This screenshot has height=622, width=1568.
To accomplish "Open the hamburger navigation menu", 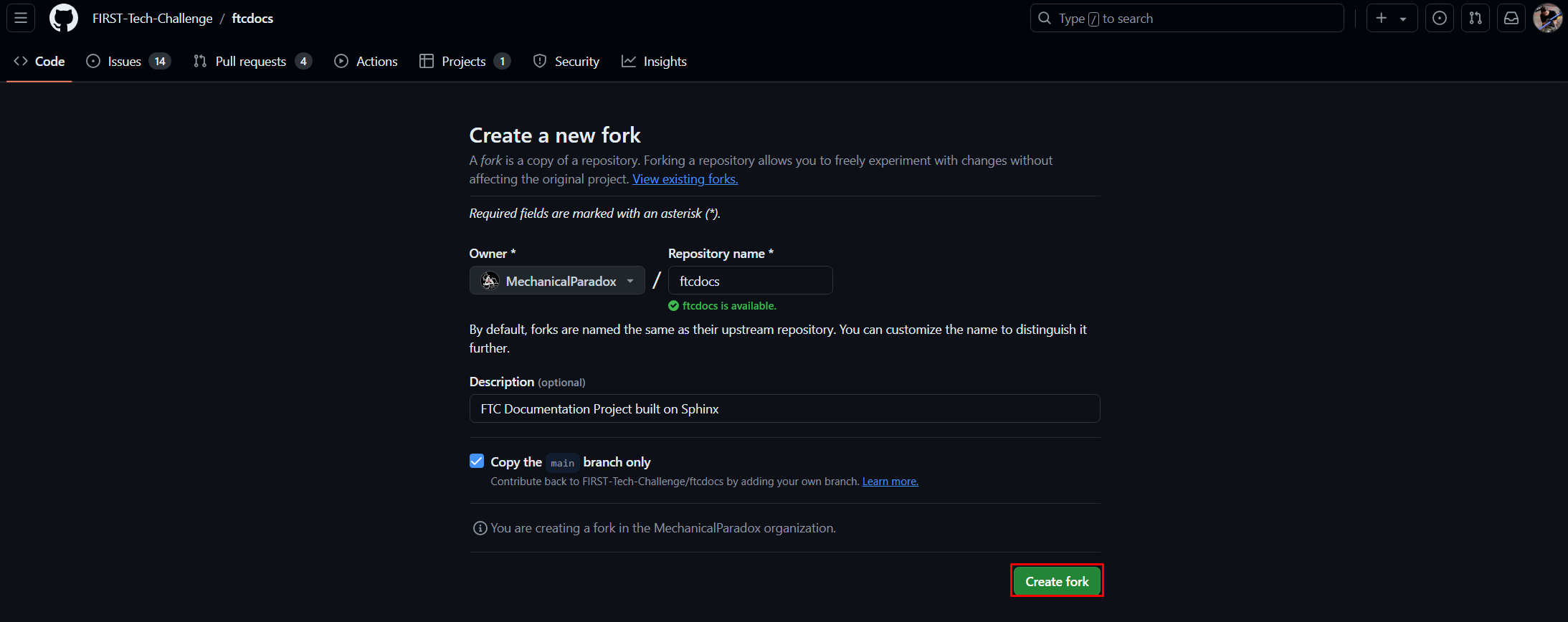I will [21, 18].
